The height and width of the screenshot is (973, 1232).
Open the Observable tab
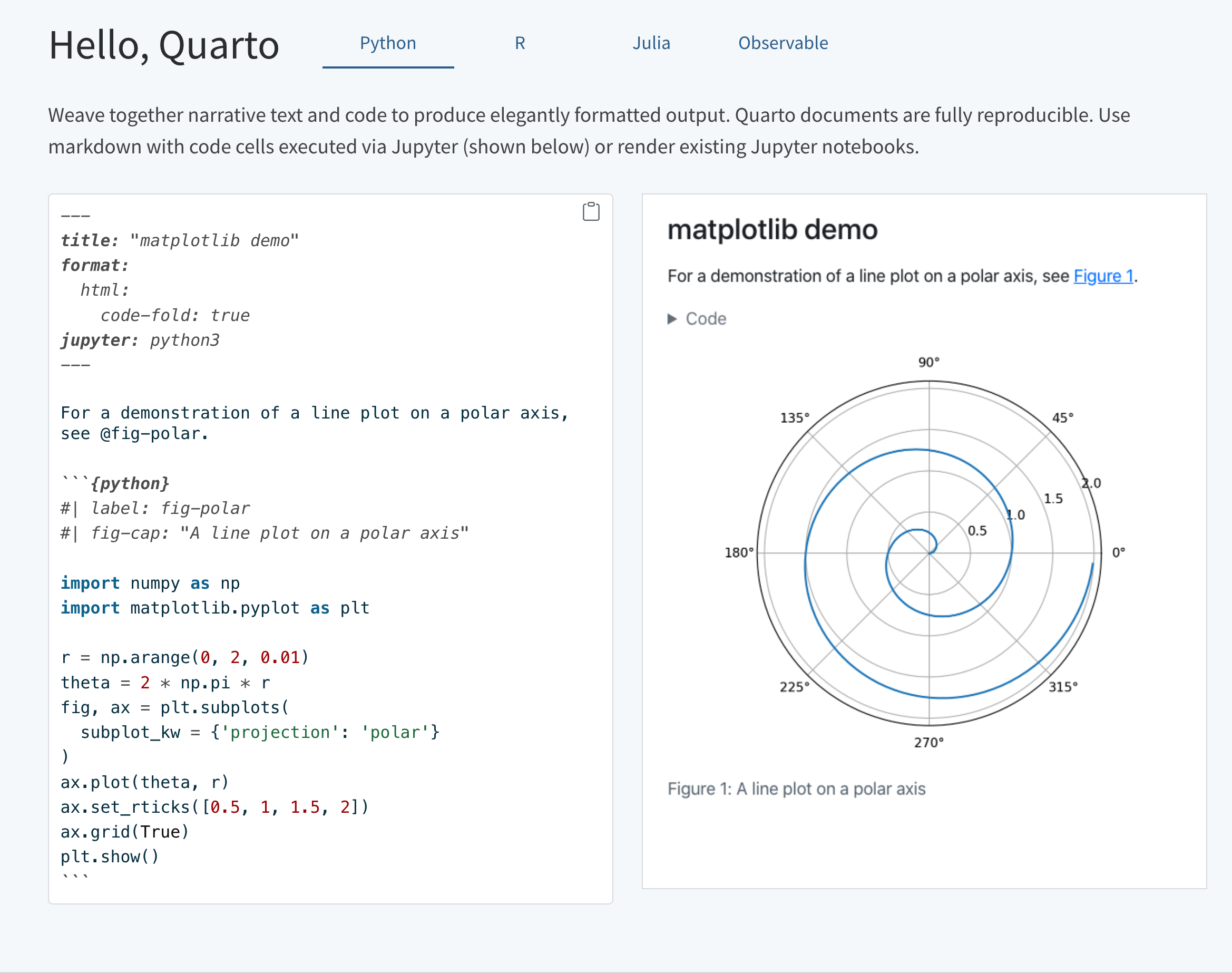click(x=783, y=43)
